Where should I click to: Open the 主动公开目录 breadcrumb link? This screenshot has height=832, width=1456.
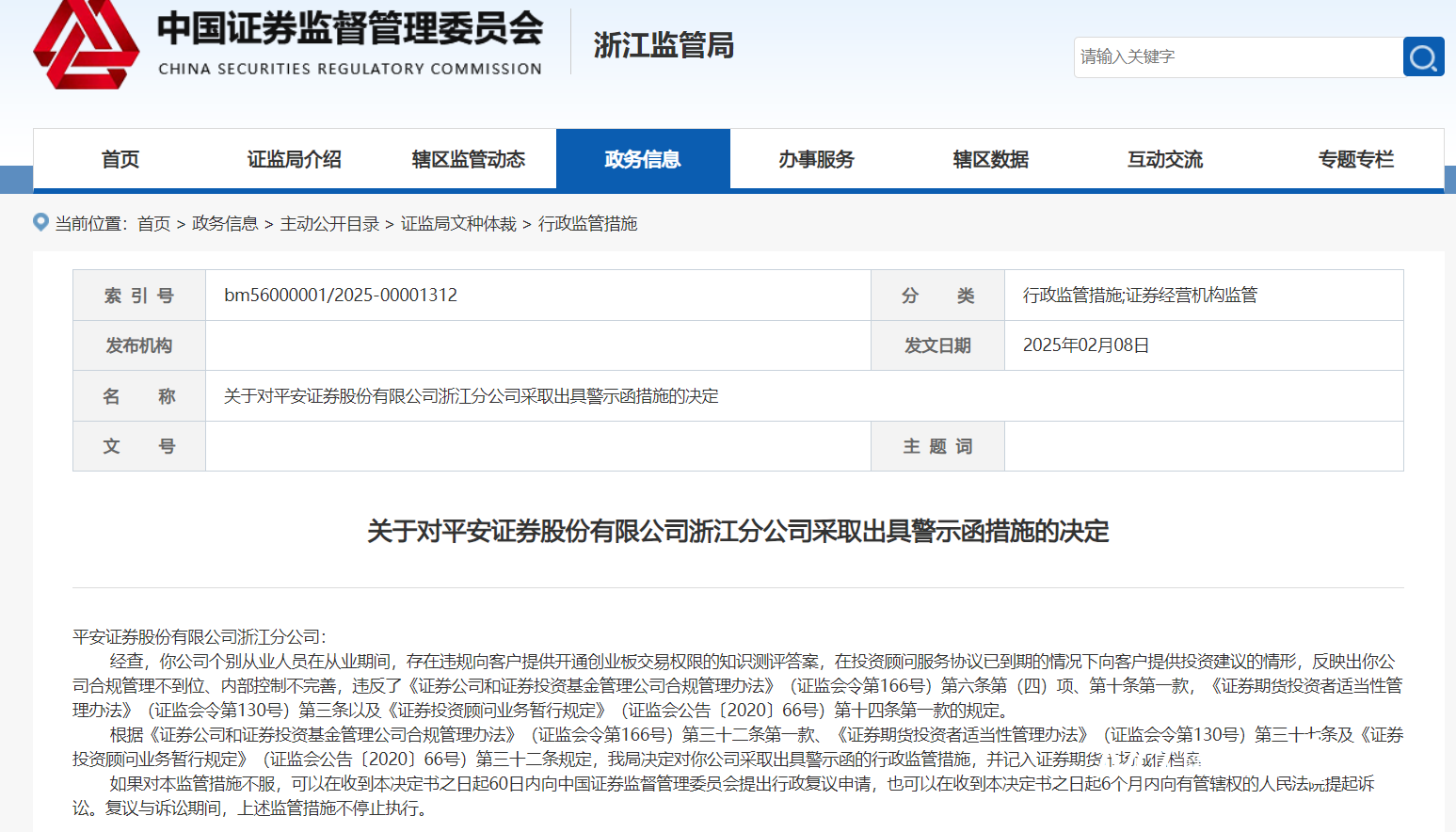(x=332, y=223)
